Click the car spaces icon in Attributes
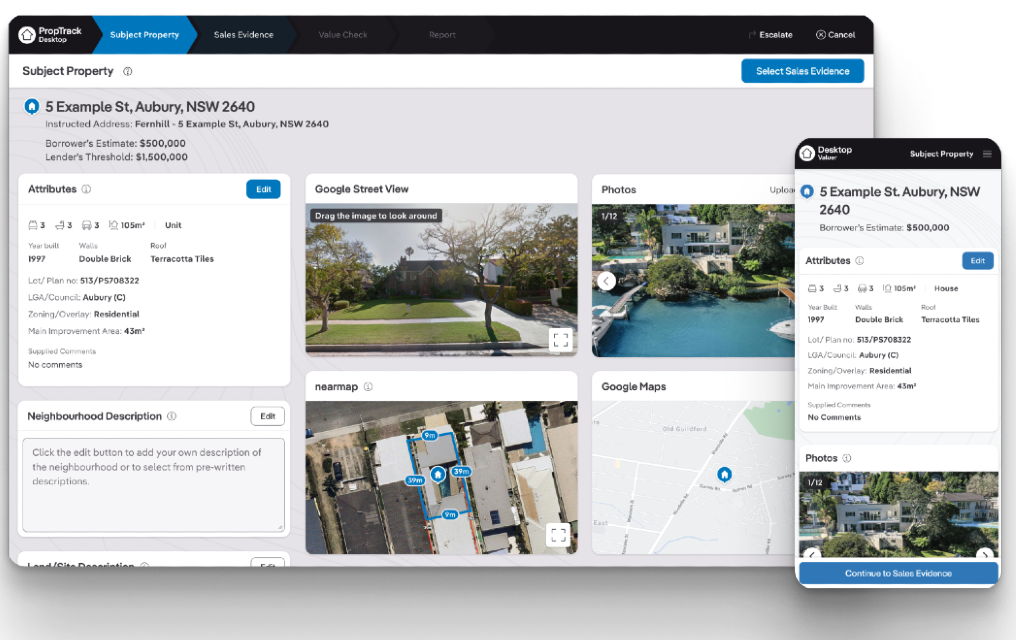The width and height of the screenshot is (1016, 640). coord(88,225)
